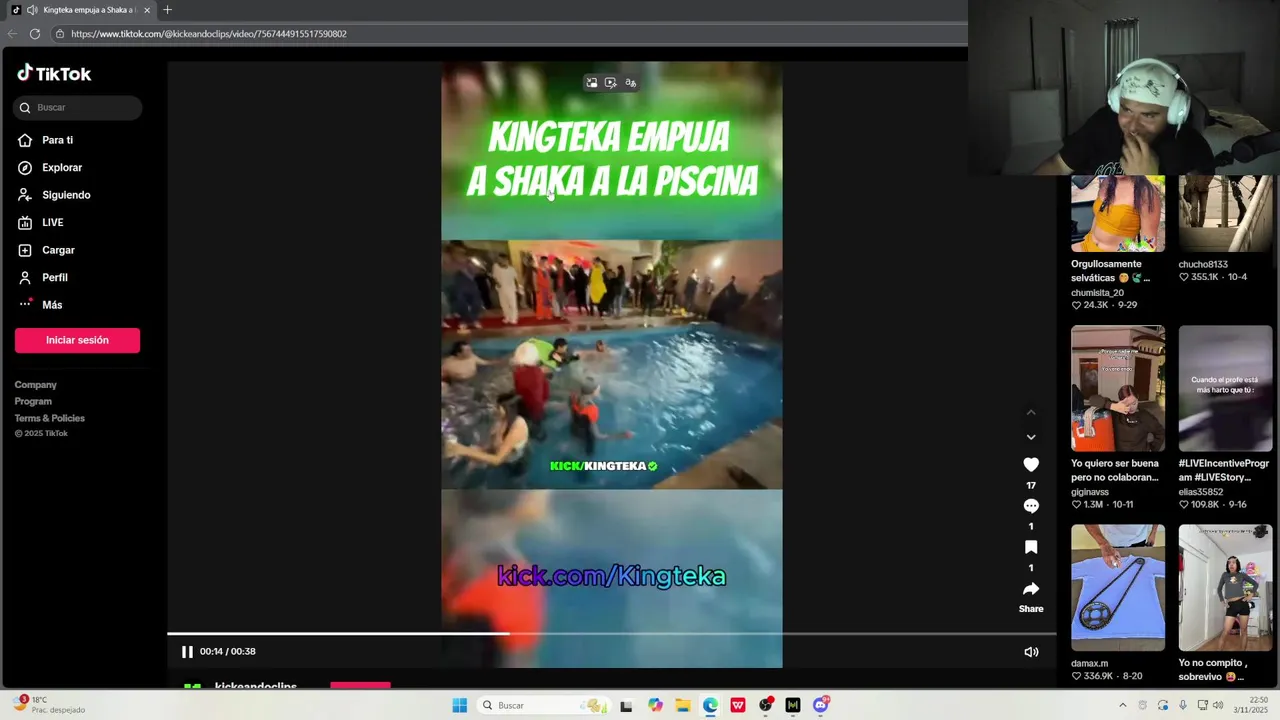This screenshot has height=720, width=1280.
Task: Open the 18°C weather widget
Action: [x=48, y=705]
